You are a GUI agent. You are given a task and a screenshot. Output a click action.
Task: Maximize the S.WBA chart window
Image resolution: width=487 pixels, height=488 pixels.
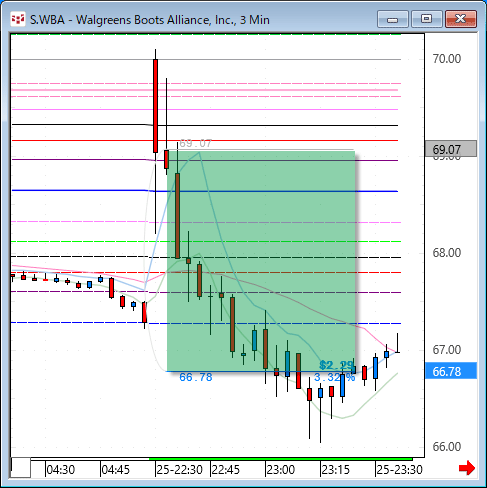click(x=427, y=19)
